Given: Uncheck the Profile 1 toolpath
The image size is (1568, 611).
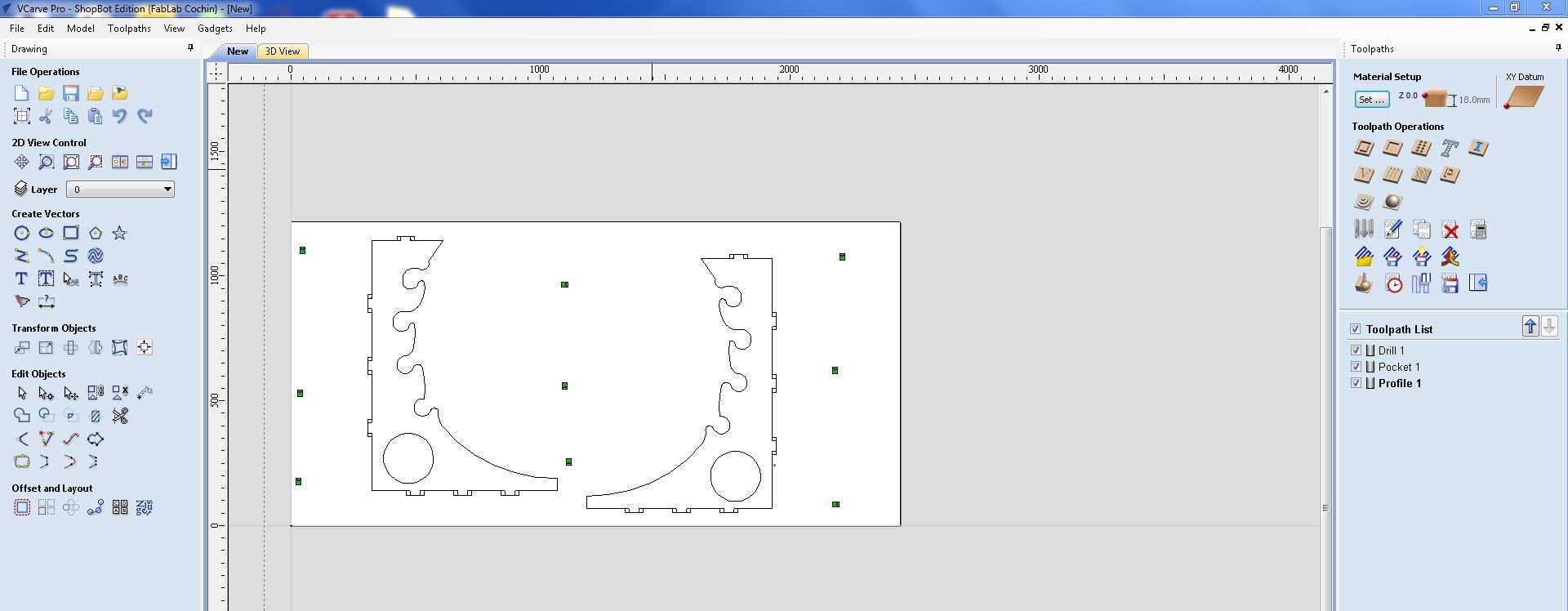Looking at the screenshot, I should pos(1356,383).
